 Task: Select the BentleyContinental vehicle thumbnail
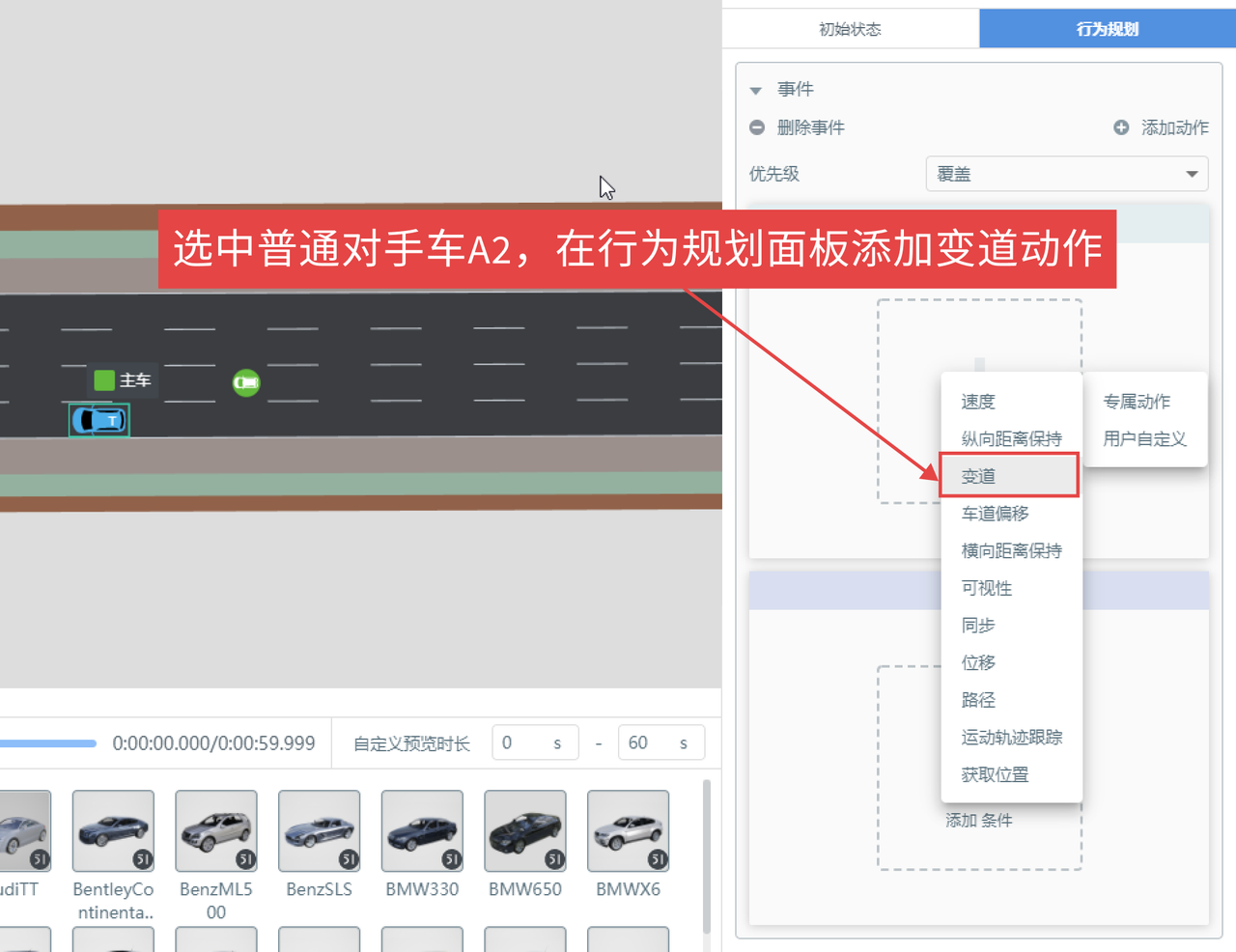[x=113, y=831]
